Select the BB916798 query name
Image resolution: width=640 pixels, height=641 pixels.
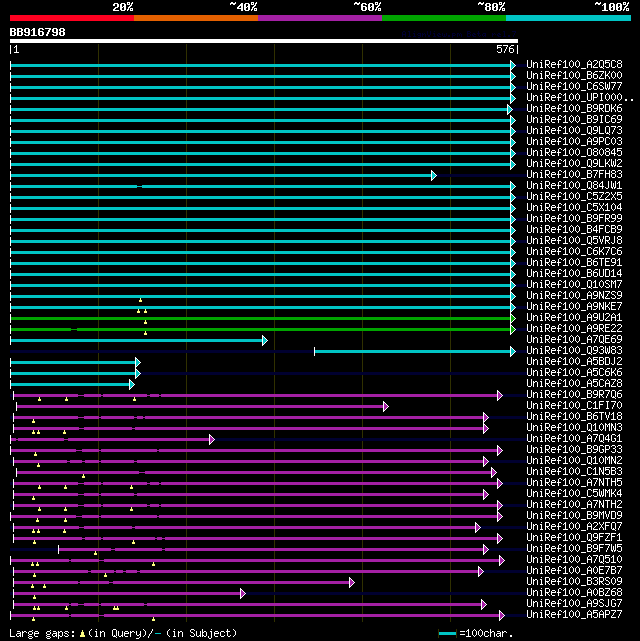(38, 32)
